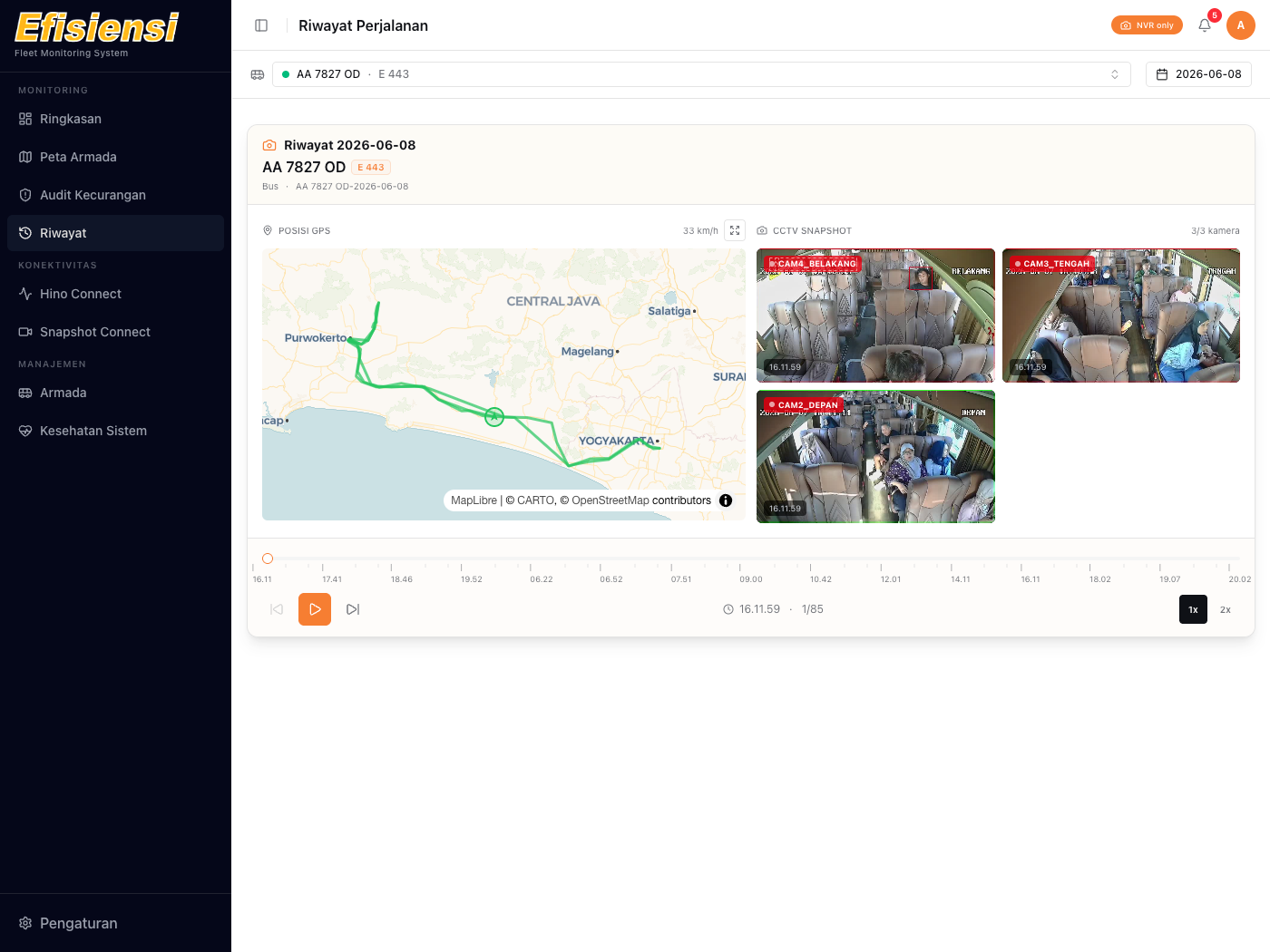Open the notifications bell
Screen dimensions: 1270x952
pyautogui.click(x=1205, y=25)
